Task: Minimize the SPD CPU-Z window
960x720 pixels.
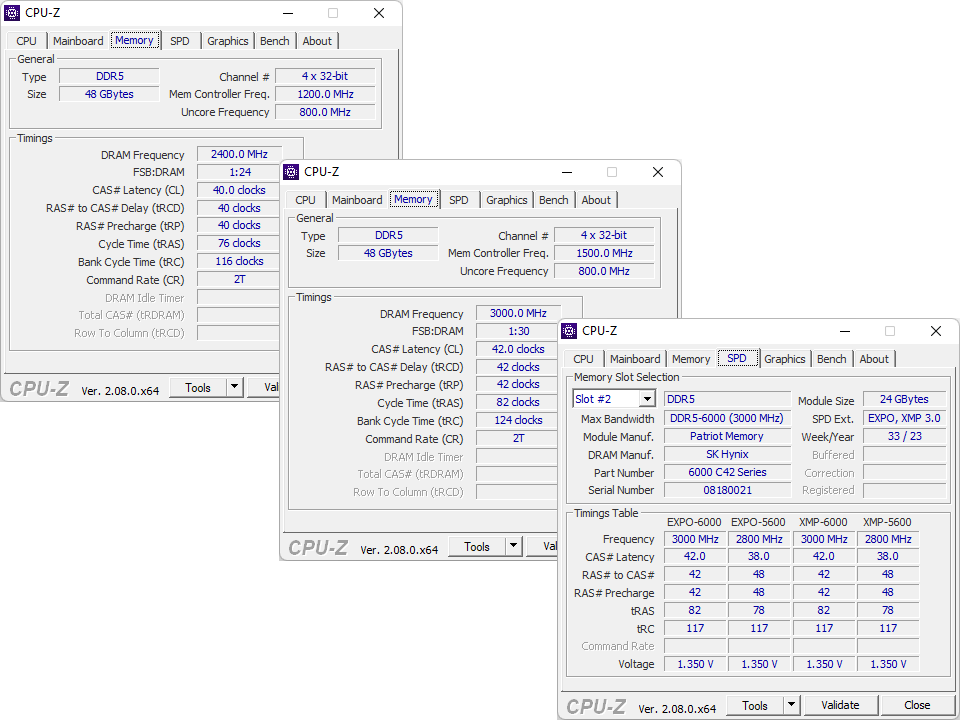Action: pos(845,331)
